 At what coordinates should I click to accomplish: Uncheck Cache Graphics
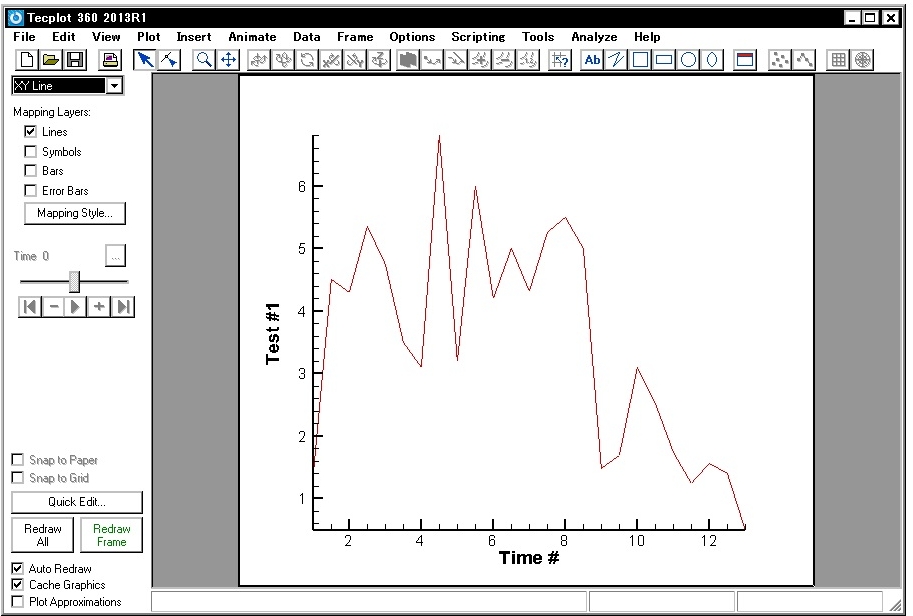pos(17,585)
